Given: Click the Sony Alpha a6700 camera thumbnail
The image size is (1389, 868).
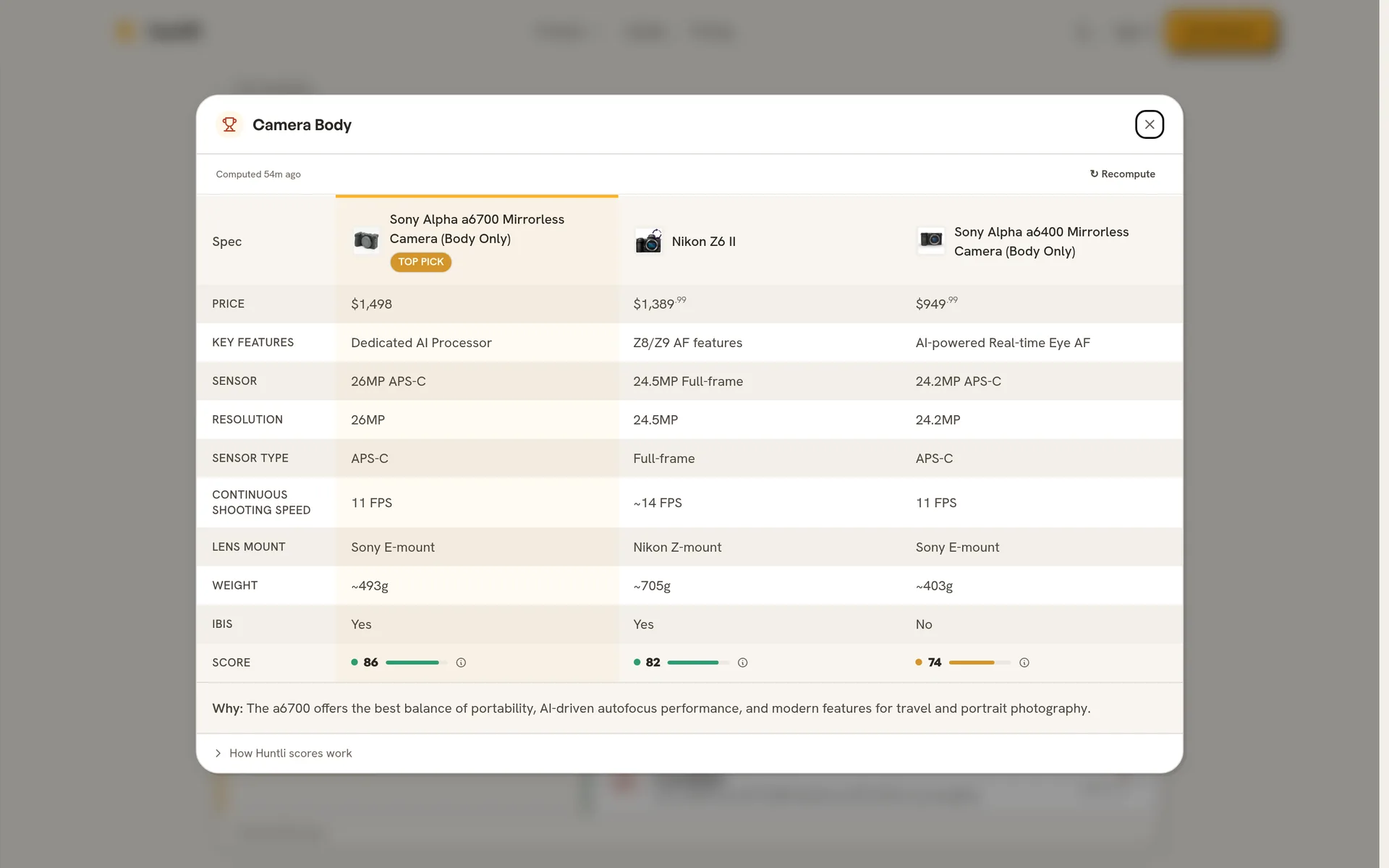Looking at the screenshot, I should 366,240.
